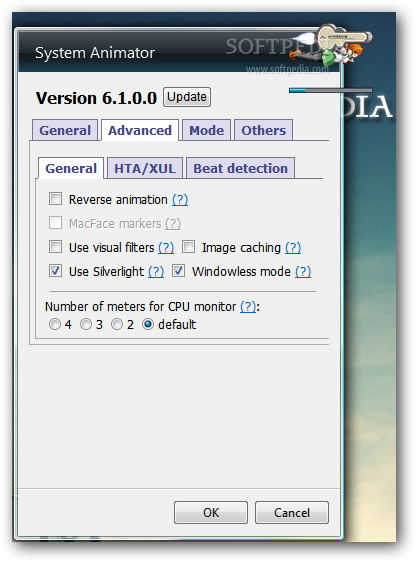The width and height of the screenshot is (416, 562).
Task: Select 2 meters radio button
Action: [x=117, y=324]
